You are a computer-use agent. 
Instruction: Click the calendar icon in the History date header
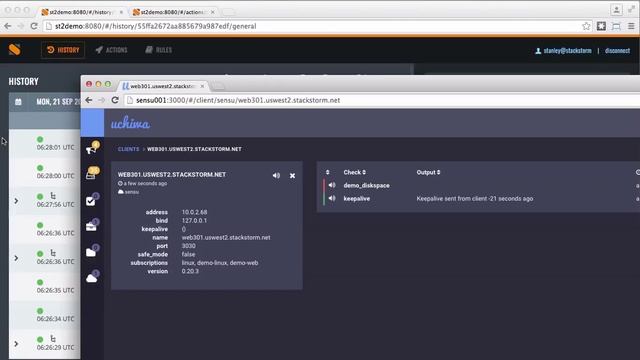[x=18, y=102]
